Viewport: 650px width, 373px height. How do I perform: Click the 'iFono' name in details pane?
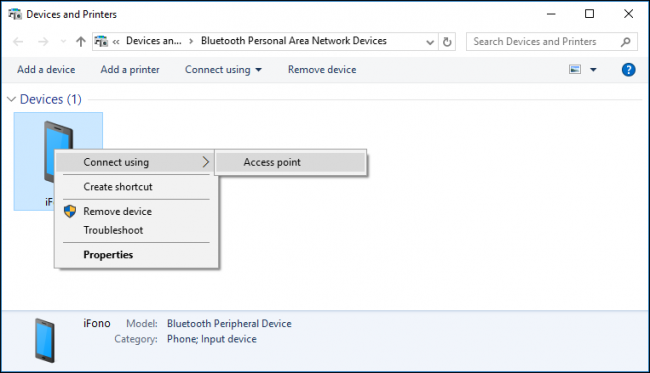click(x=97, y=323)
